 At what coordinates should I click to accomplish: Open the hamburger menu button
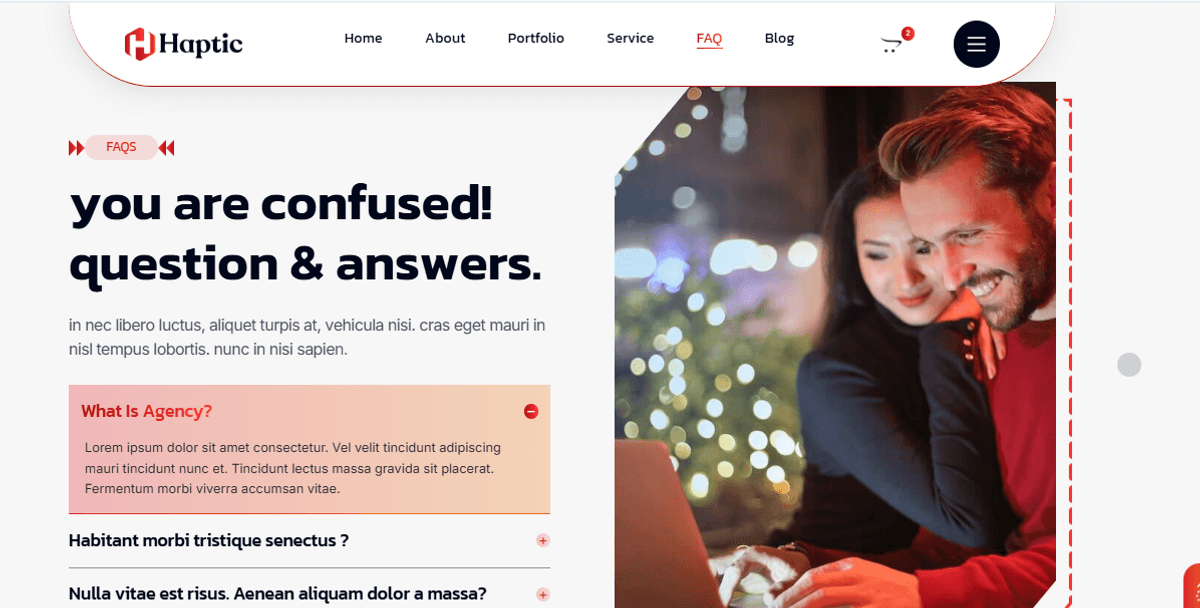(976, 44)
